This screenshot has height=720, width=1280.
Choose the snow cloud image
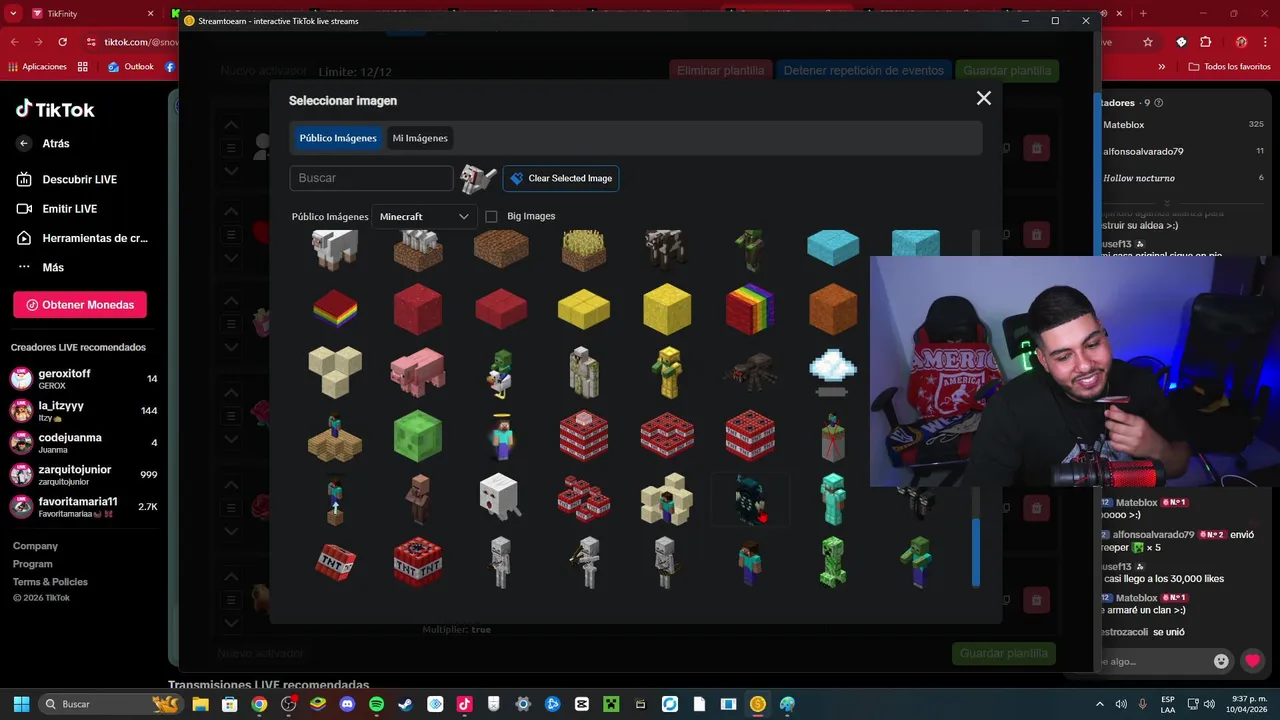[x=832, y=372]
